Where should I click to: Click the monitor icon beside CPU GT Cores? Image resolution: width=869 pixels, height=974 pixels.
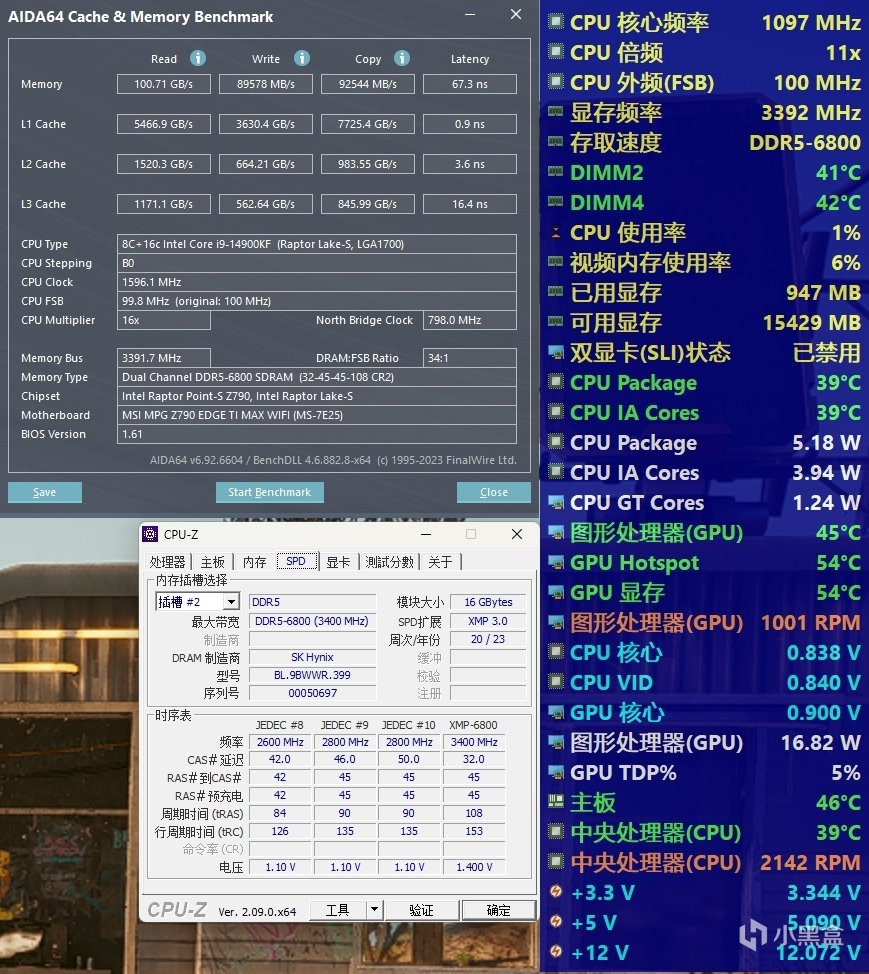555,502
